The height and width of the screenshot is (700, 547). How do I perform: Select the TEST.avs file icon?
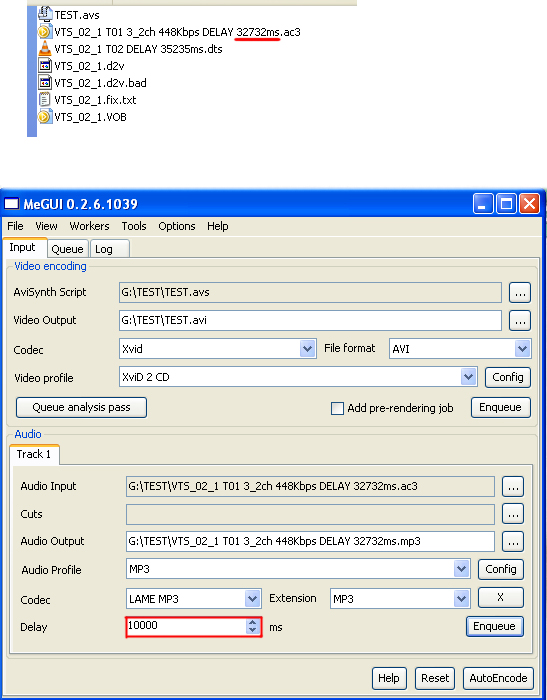point(45,14)
